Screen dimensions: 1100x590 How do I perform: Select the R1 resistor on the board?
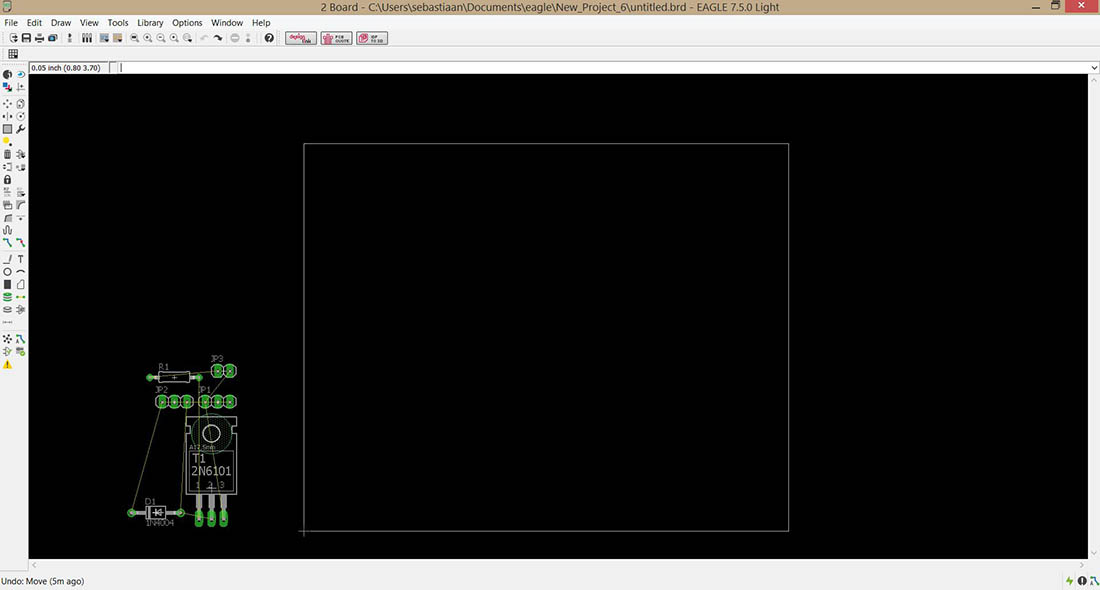174,376
